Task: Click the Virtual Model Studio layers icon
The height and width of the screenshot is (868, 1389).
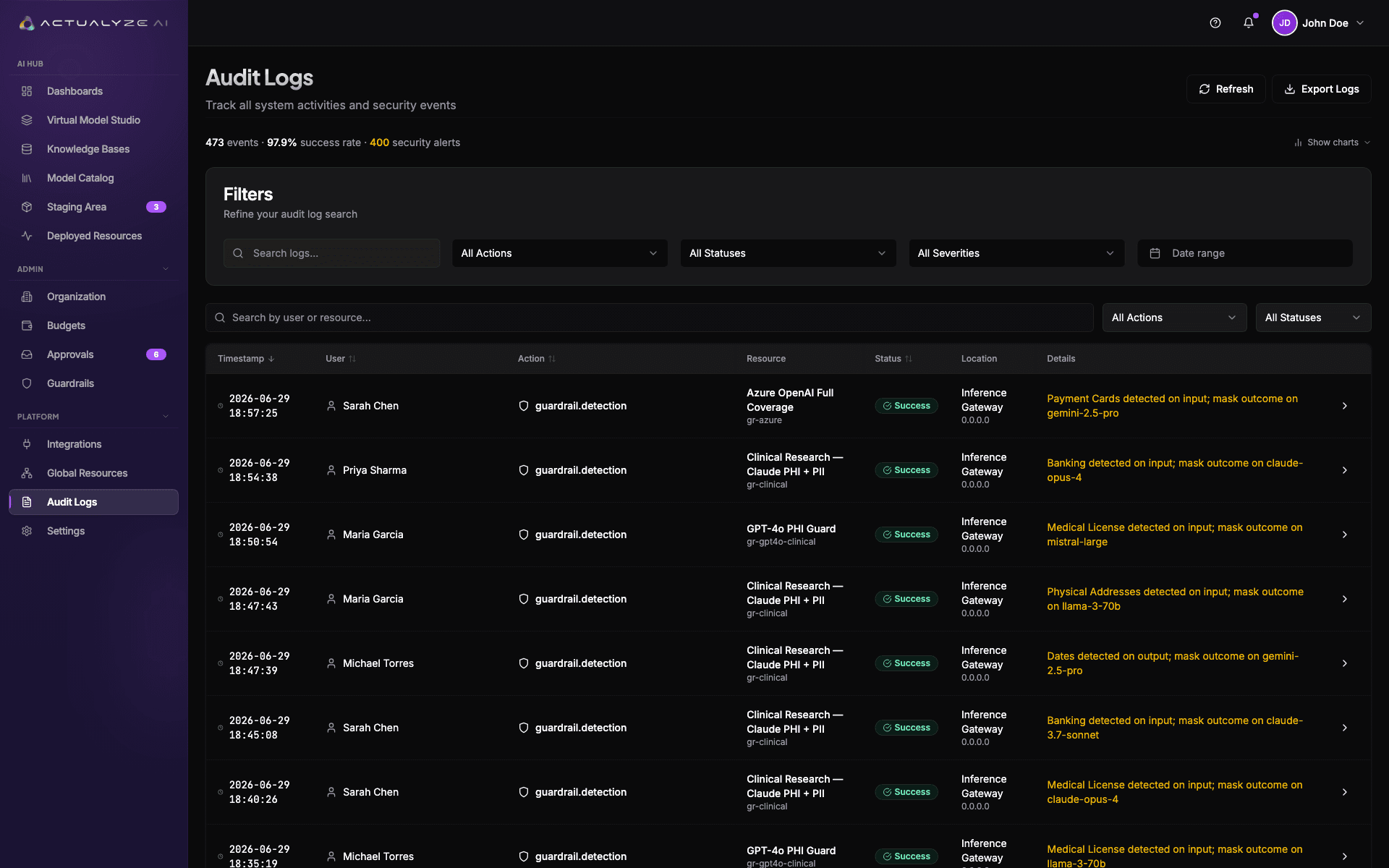Action: 27,120
